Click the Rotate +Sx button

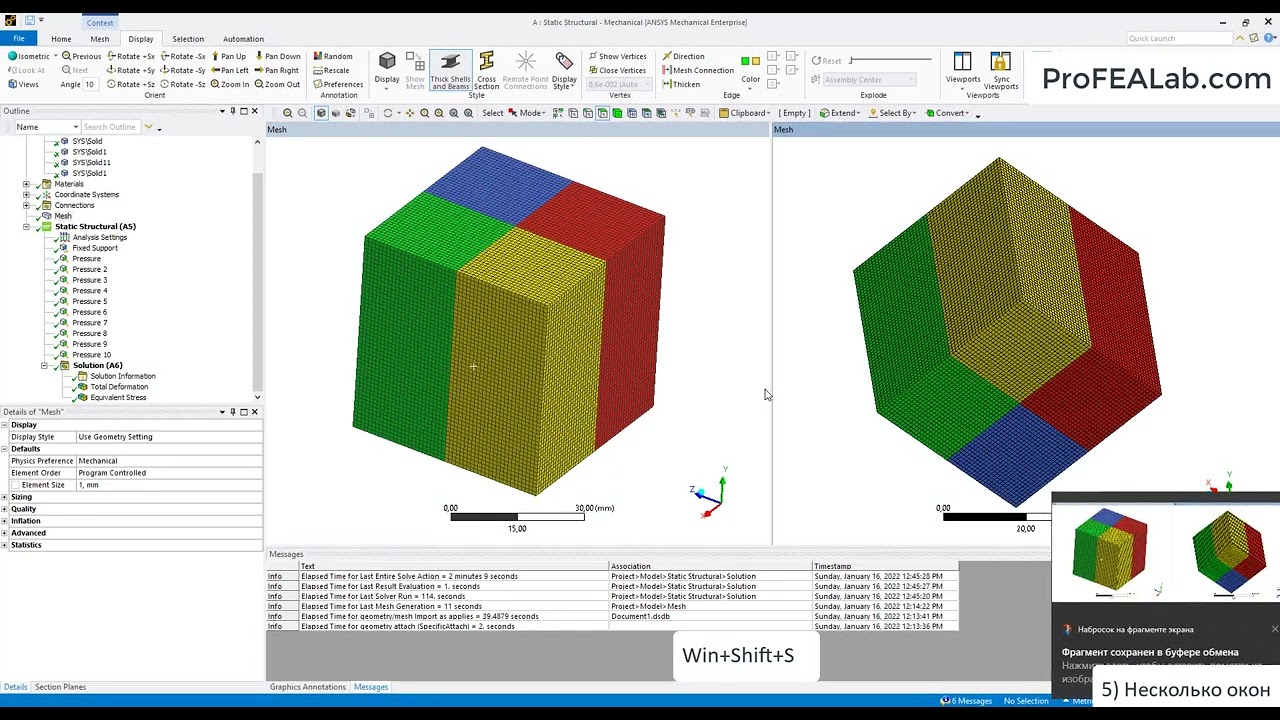point(131,56)
